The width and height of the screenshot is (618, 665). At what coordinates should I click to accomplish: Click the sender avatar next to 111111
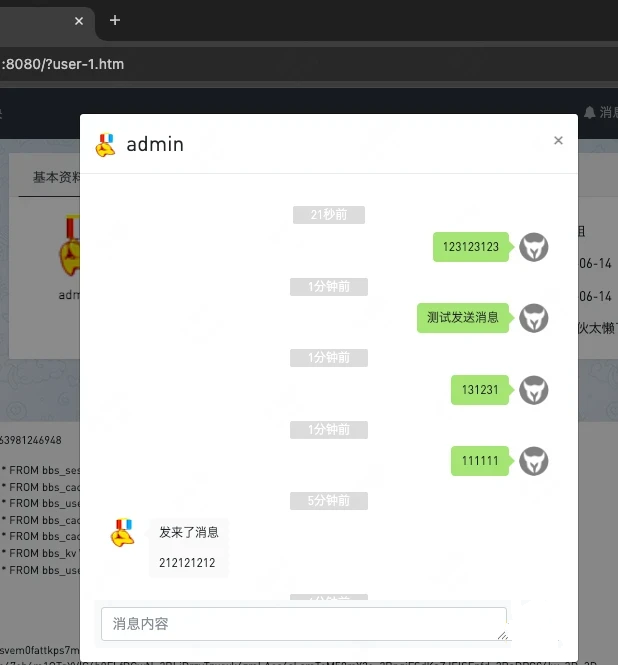tap(534, 461)
